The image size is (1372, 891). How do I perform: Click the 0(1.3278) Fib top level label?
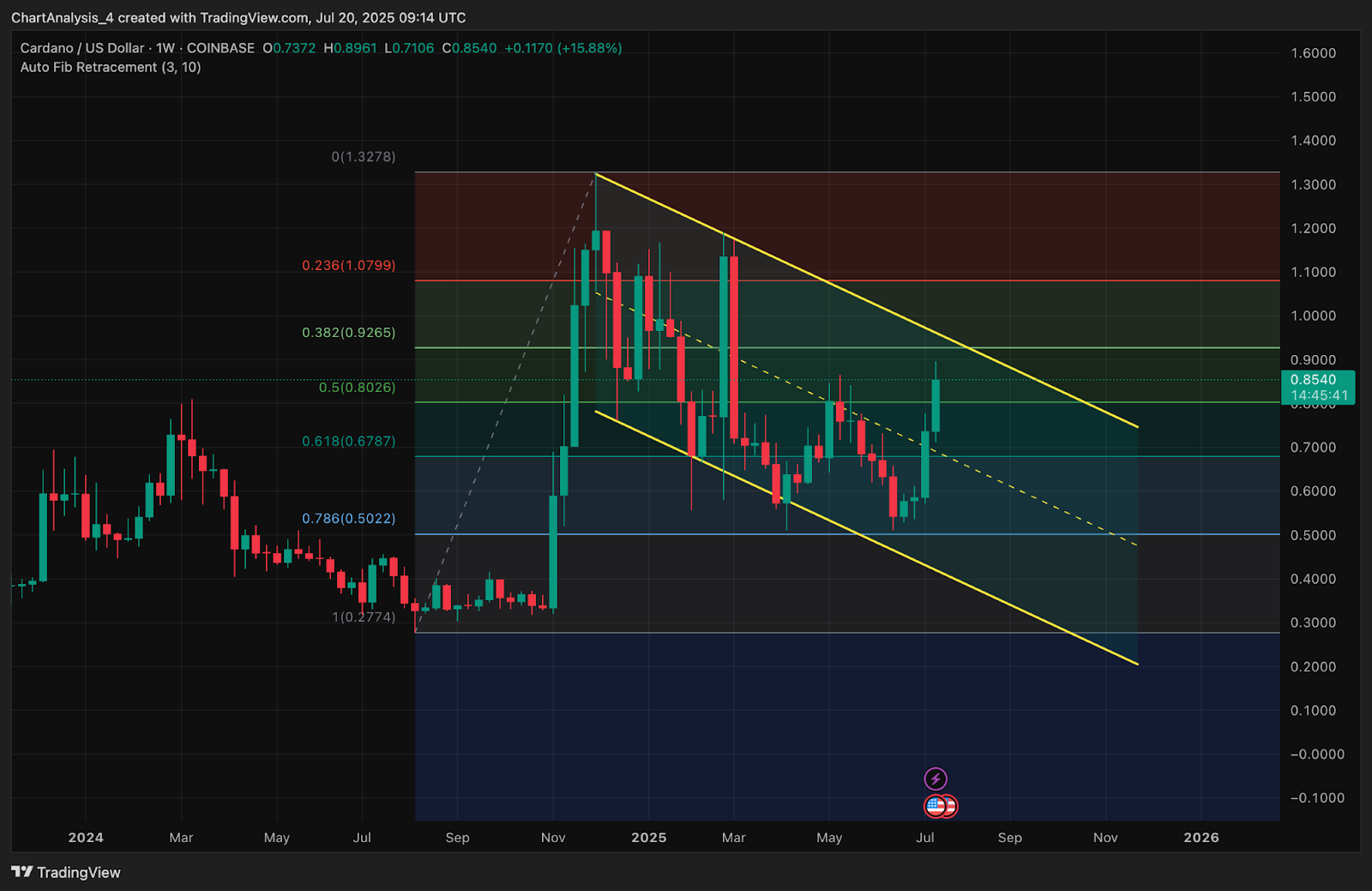click(x=364, y=157)
